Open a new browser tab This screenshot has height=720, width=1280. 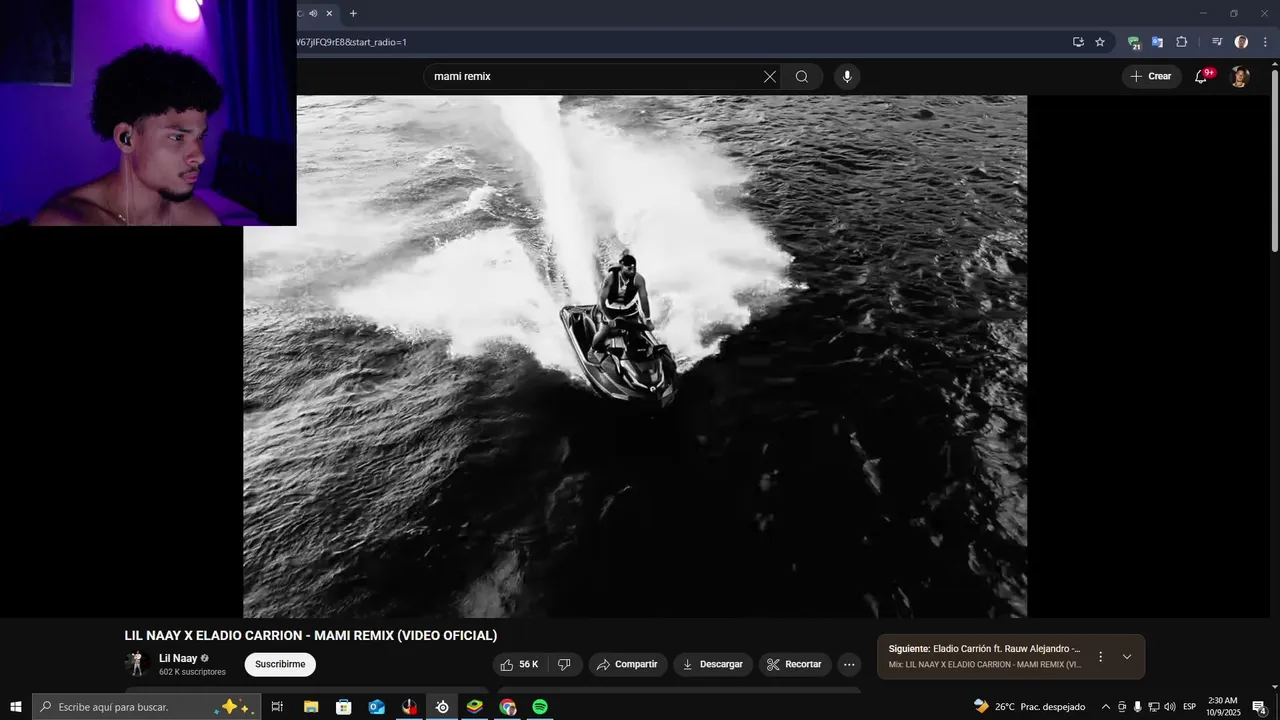(x=353, y=13)
